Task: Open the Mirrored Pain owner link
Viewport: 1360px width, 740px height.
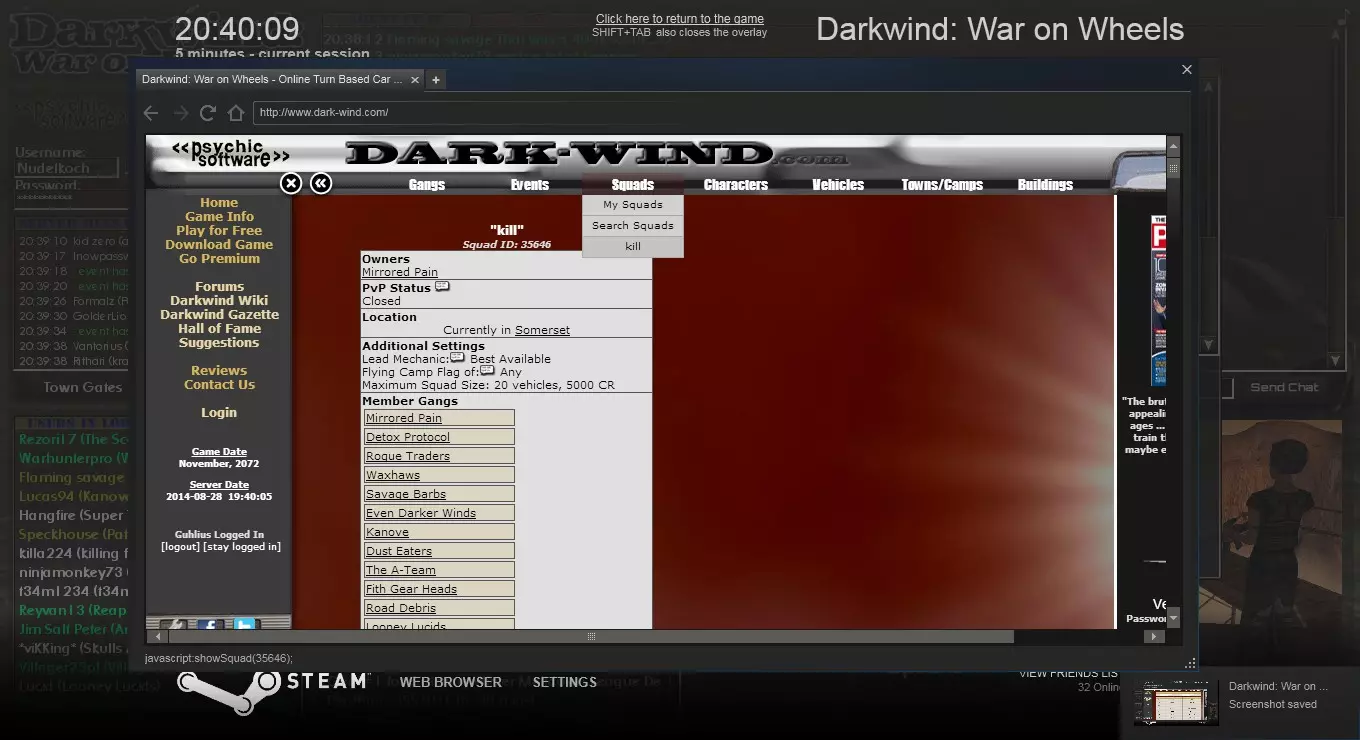Action: tap(400, 272)
